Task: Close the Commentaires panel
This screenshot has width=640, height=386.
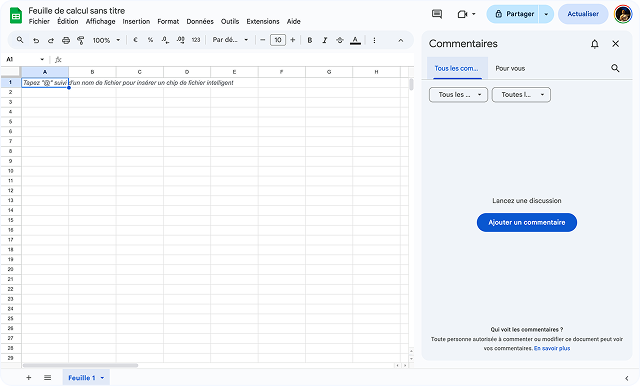Action: [616, 44]
